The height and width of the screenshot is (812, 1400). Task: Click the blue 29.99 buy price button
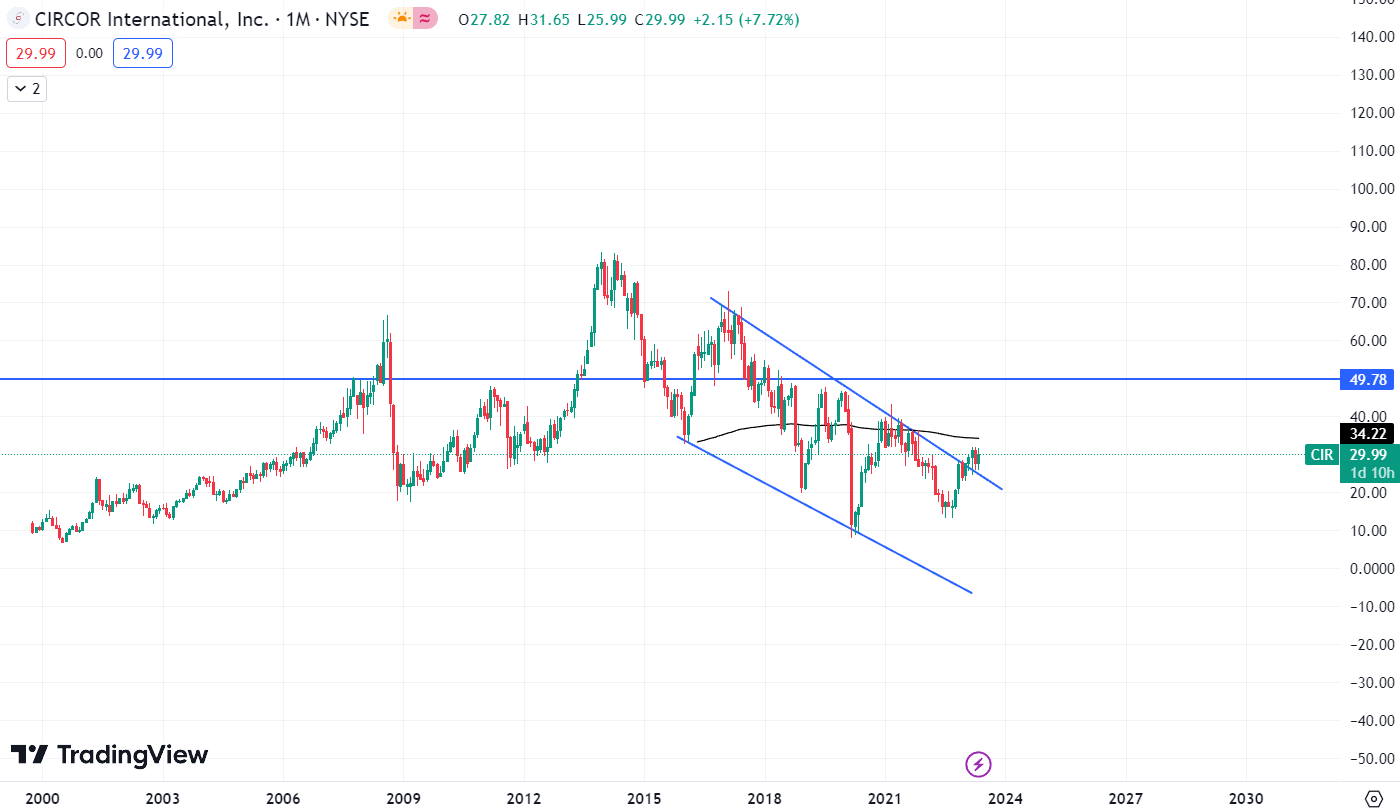click(x=143, y=53)
